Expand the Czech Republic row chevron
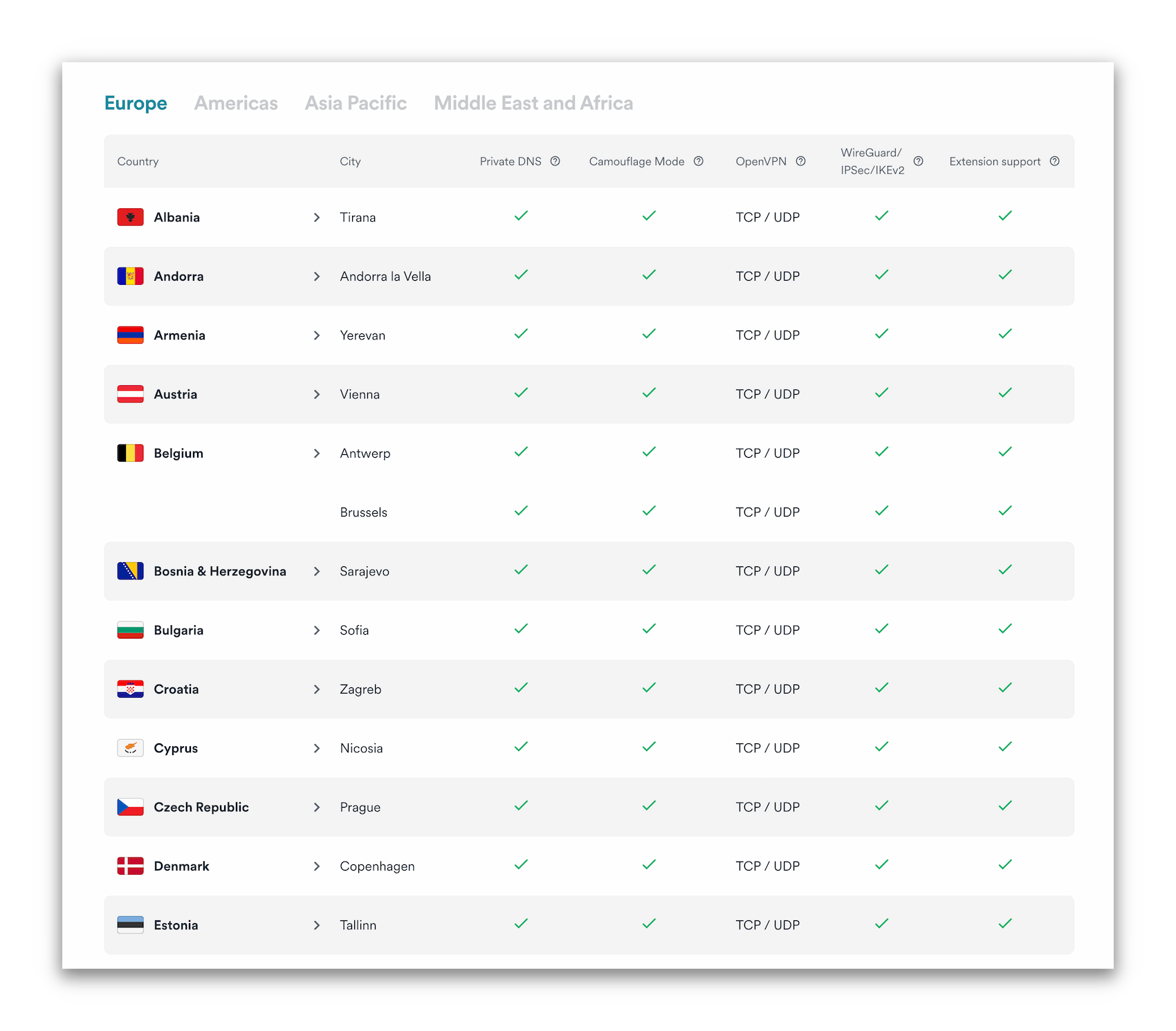The height and width of the screenshot is (1031, 1176). pos(317,807)
